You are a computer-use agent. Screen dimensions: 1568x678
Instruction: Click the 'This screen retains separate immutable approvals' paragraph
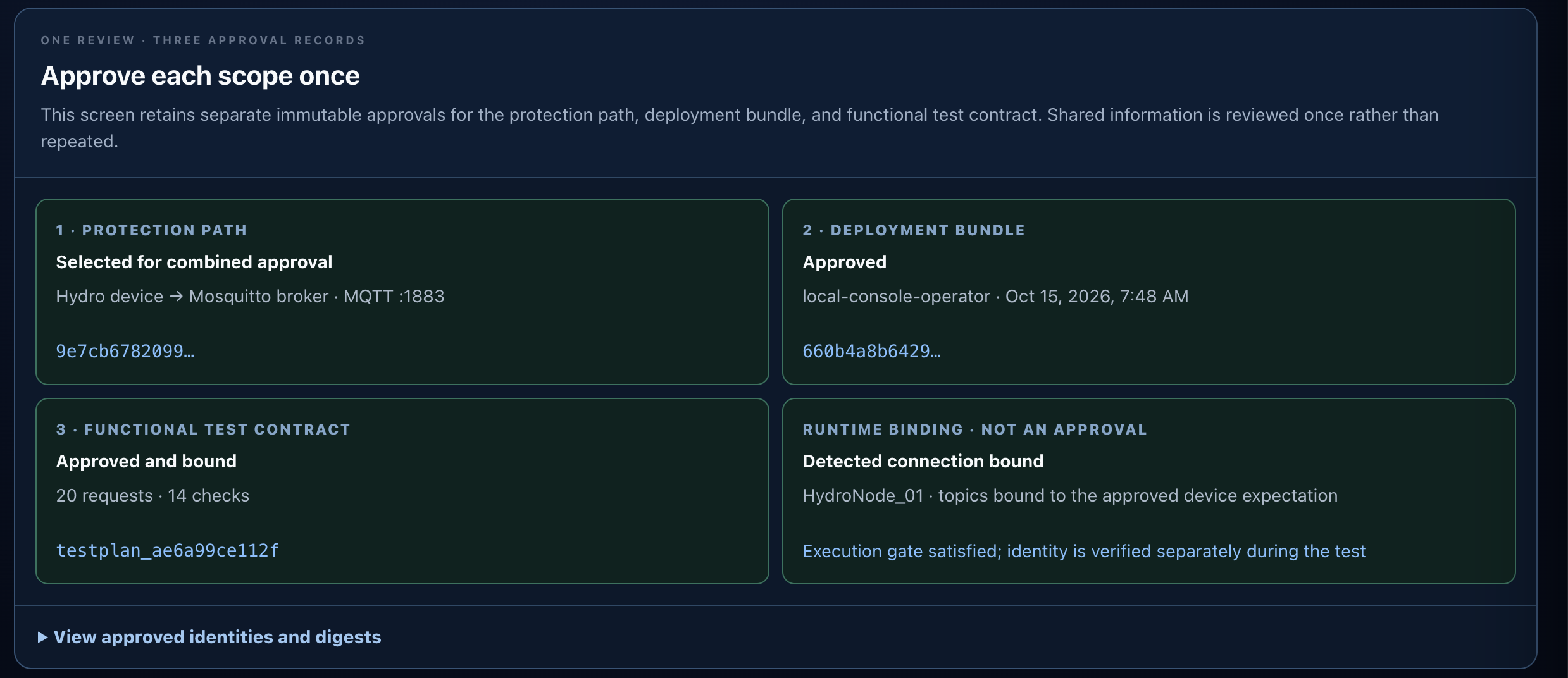pos(740,128)
